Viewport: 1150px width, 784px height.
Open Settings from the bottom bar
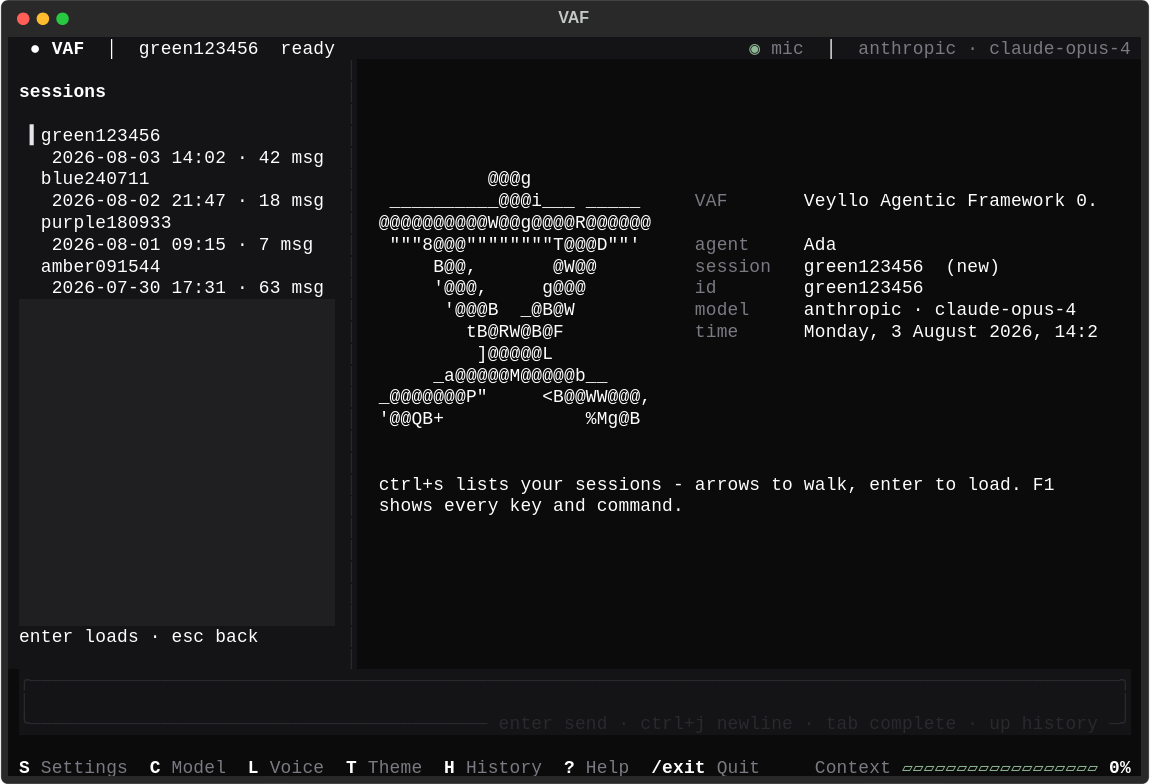73,767
